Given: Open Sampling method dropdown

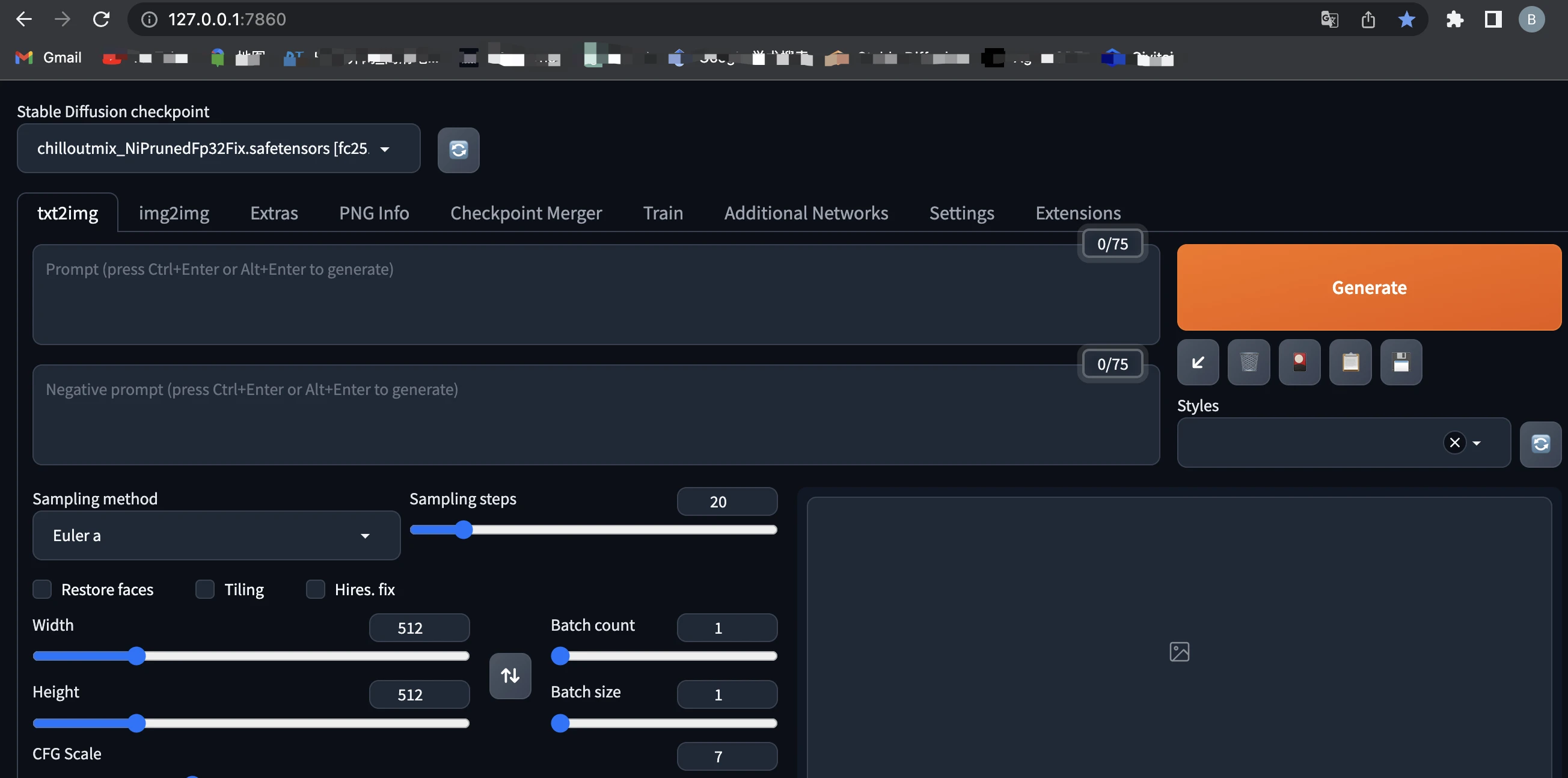Looking at the screenshot, I should pyautogui.click(x=216, y=535).
